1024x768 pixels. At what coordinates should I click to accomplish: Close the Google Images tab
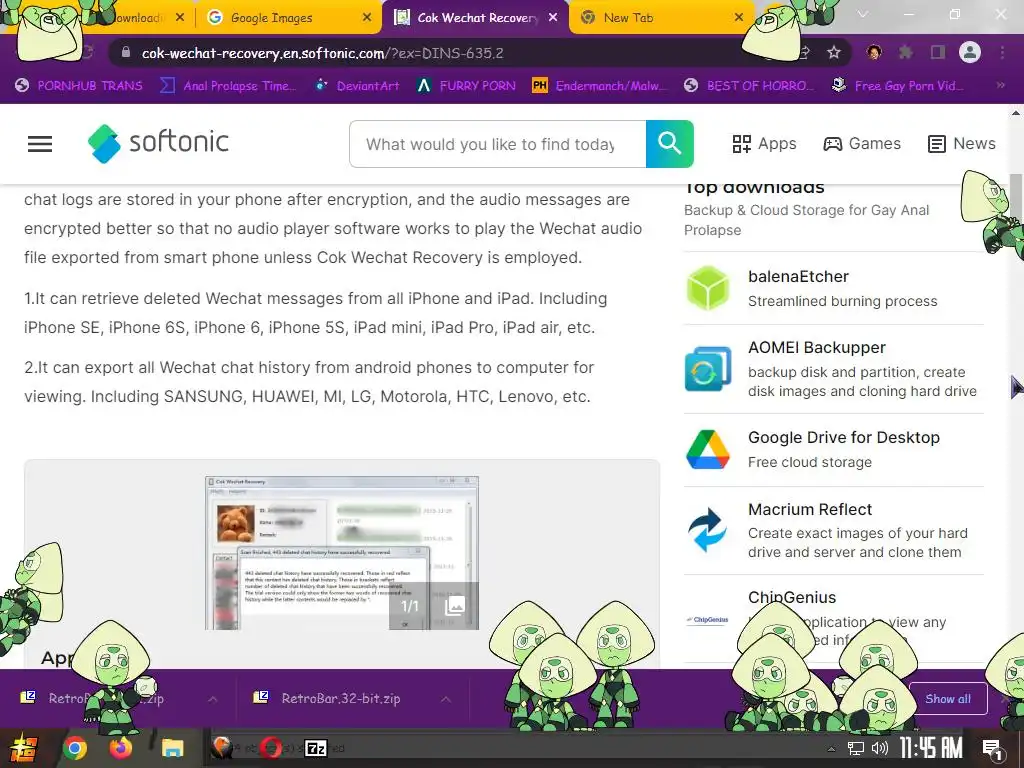(367, 18)
